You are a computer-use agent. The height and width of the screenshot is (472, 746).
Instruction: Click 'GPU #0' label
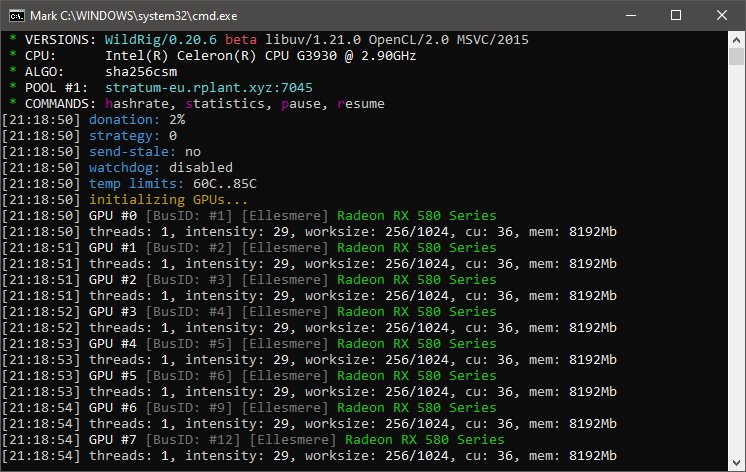113,216
